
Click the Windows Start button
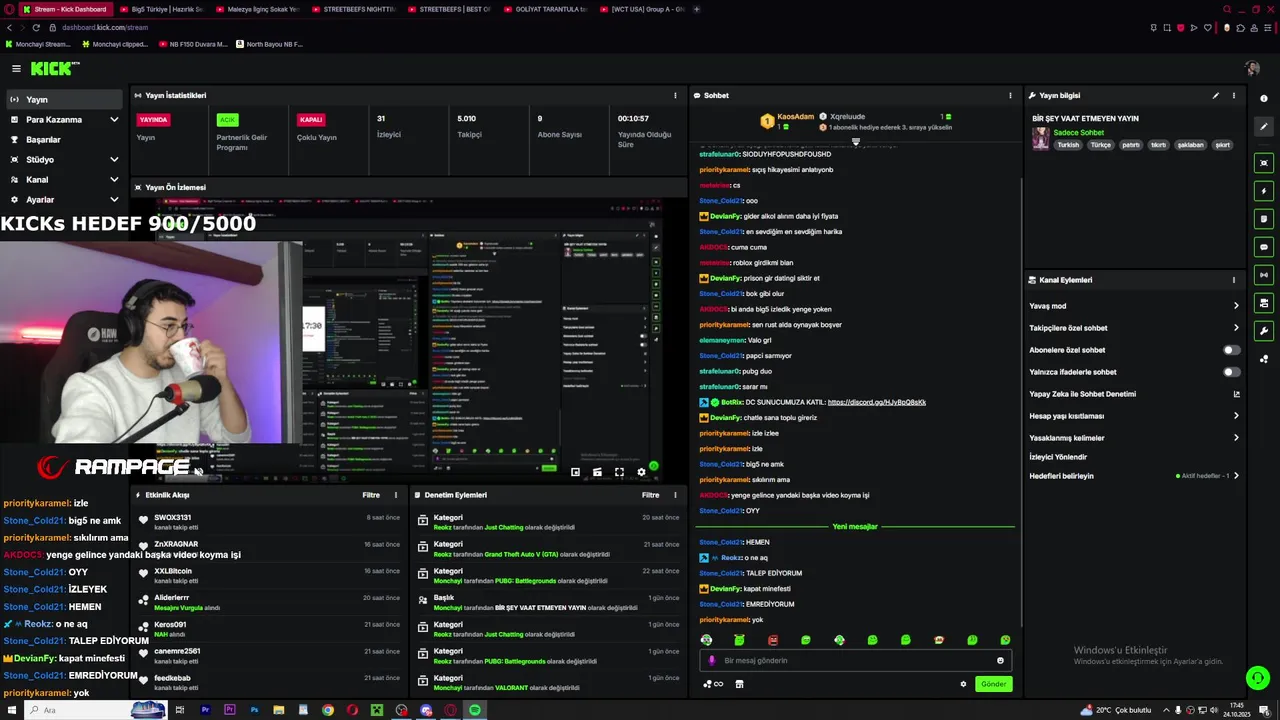[x=10, y=710]
